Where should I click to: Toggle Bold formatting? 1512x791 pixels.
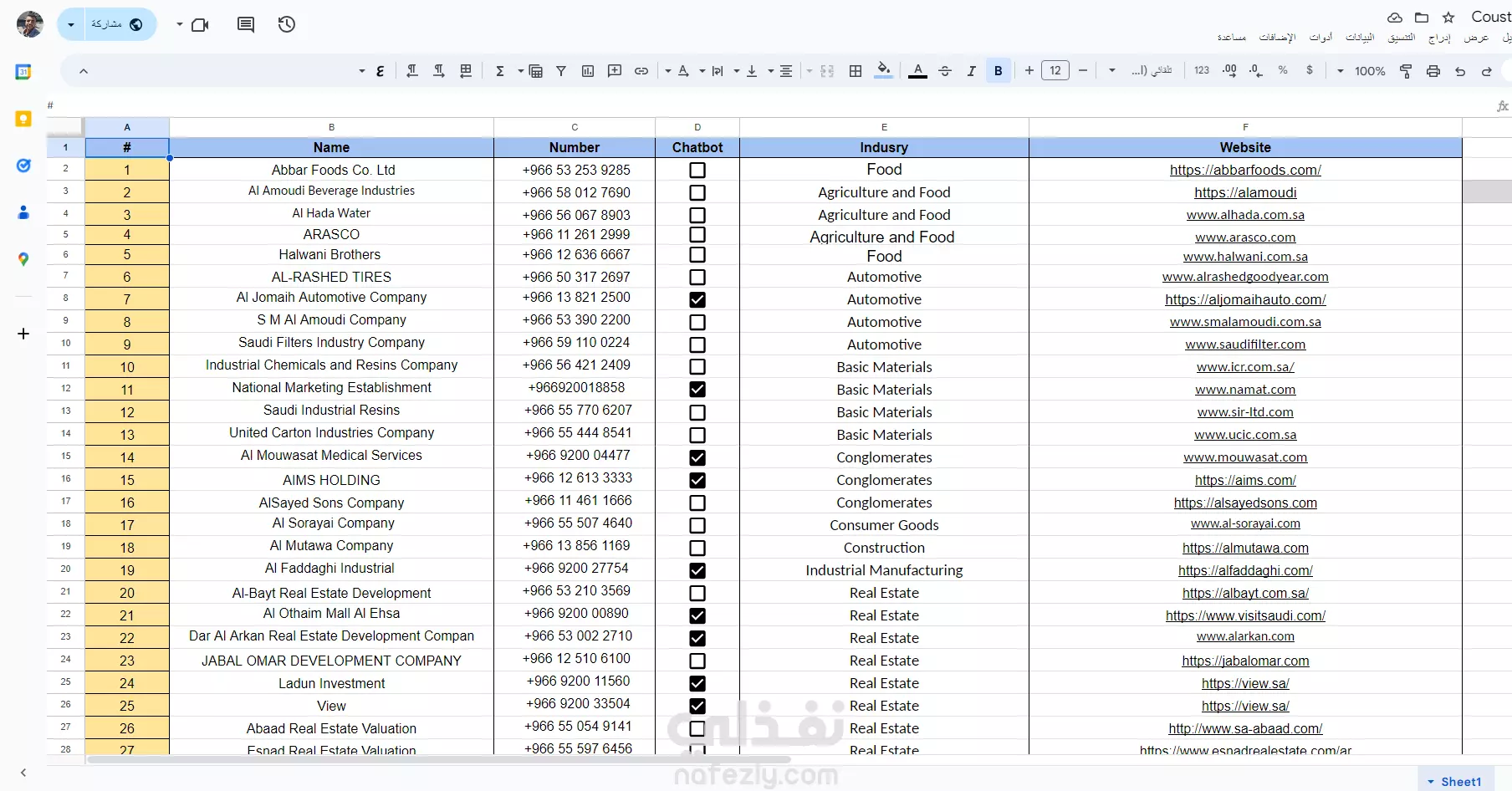tap(998, 71)
